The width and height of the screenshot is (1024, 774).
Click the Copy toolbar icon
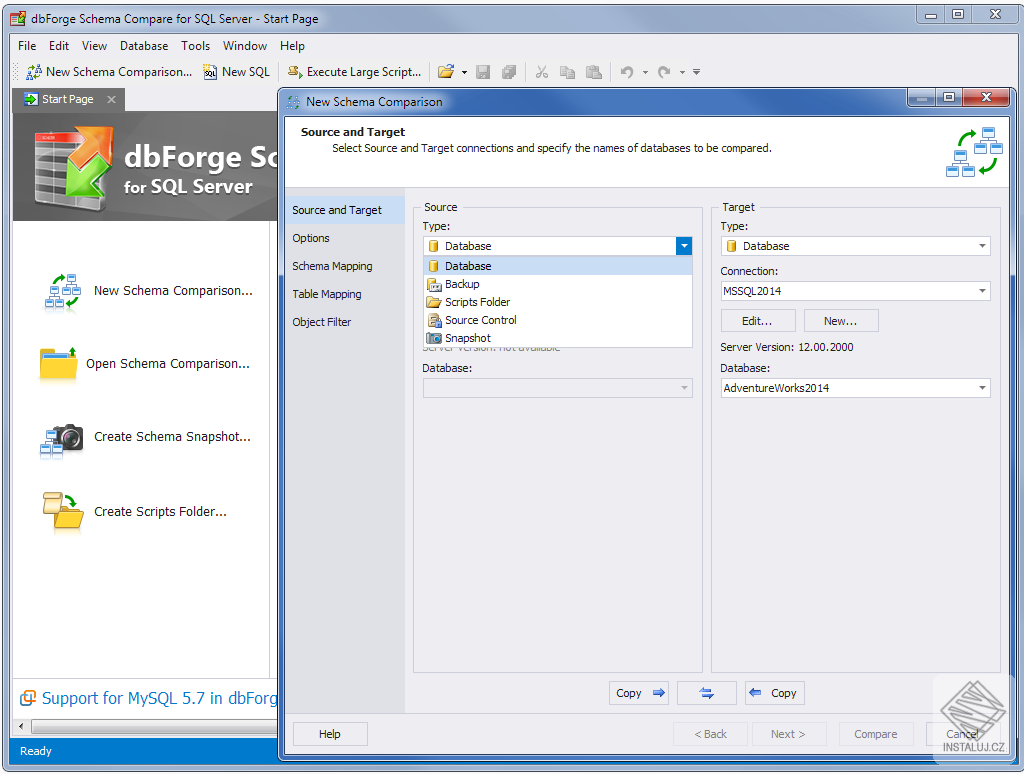point(568,72)
